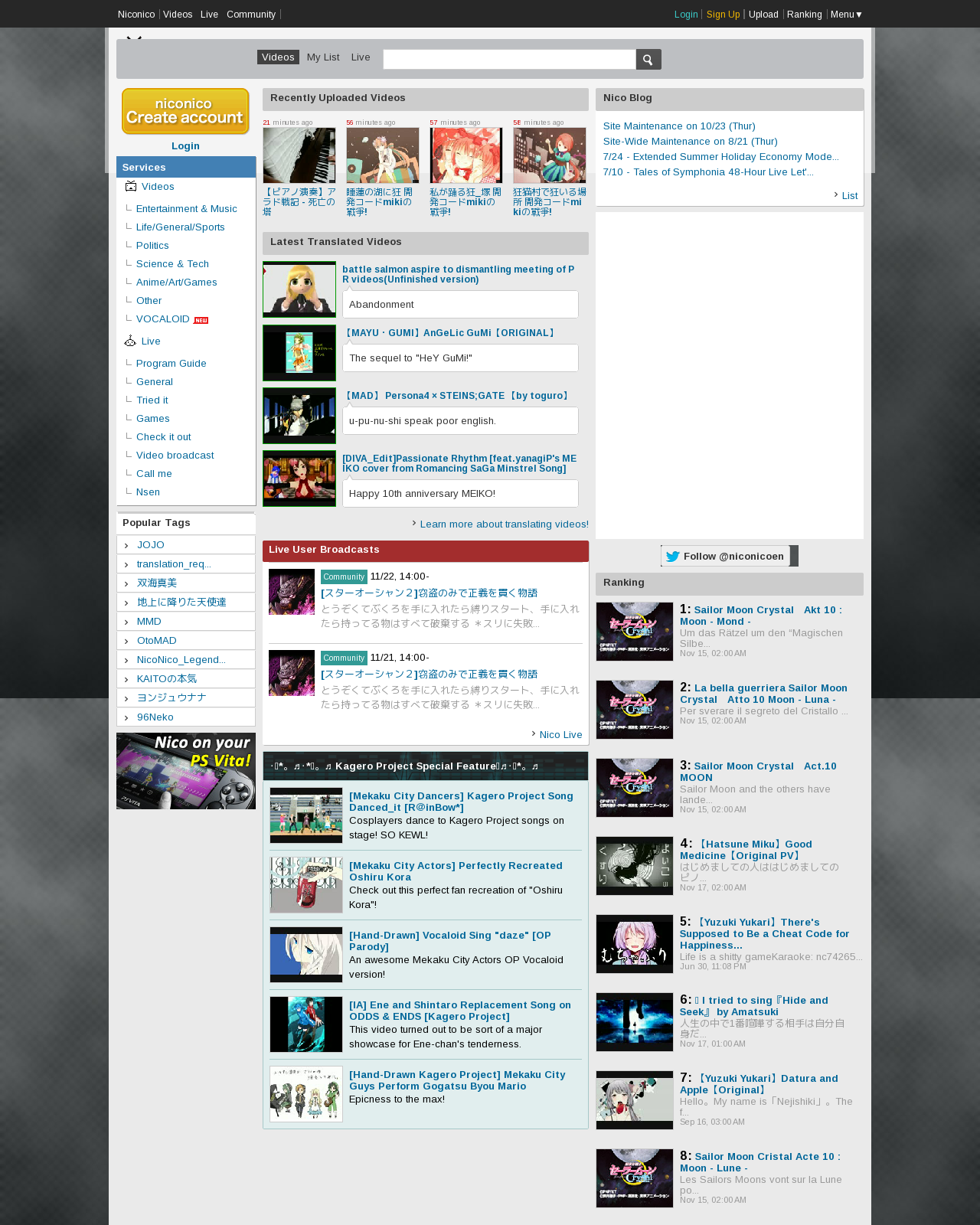Focus the search input field

tap(509, 60)
